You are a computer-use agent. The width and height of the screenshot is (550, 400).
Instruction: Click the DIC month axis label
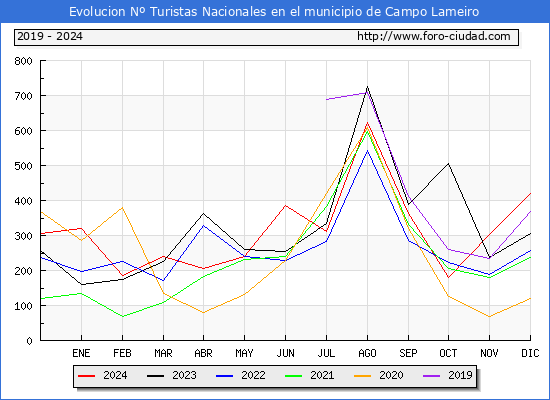click(x=530, y=353)
